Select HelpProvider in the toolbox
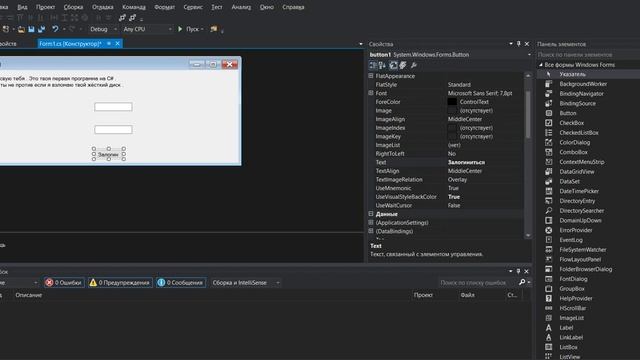Viewport: 640px width, 360px height. [x=576, y=298]
